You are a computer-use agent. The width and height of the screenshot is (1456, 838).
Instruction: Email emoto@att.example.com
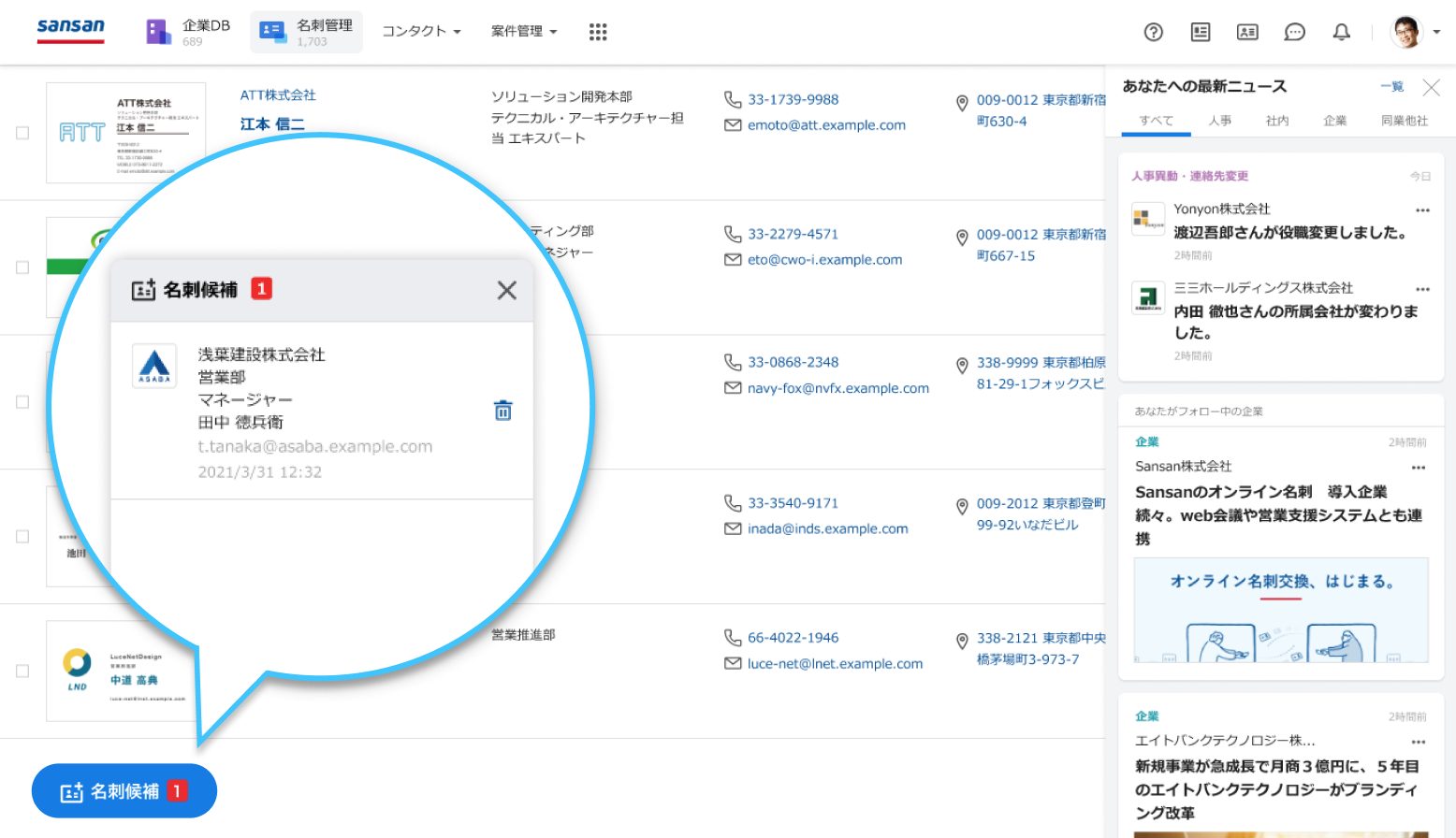[826, 125]
